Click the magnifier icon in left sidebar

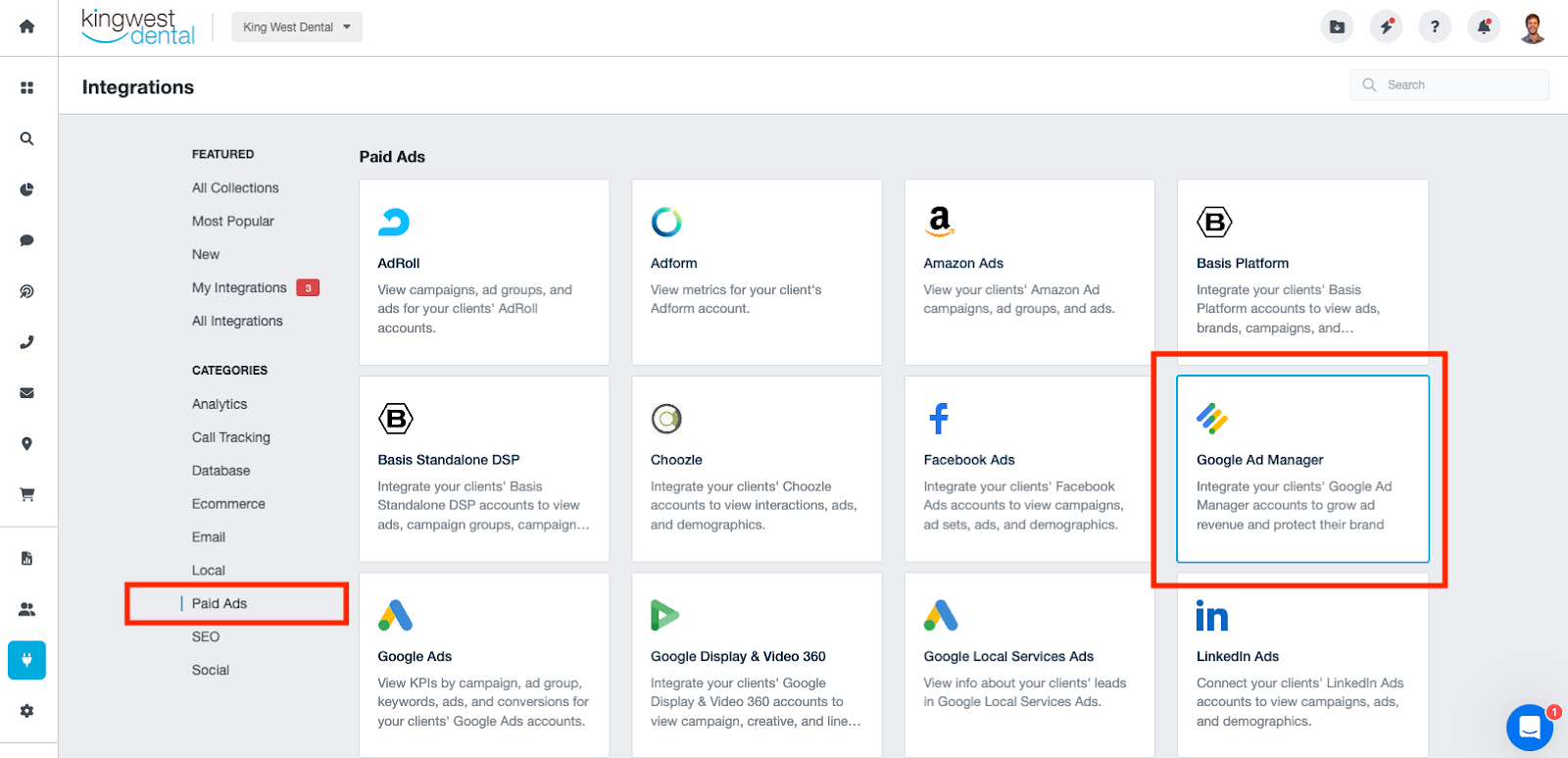click(x=27, y=138)
